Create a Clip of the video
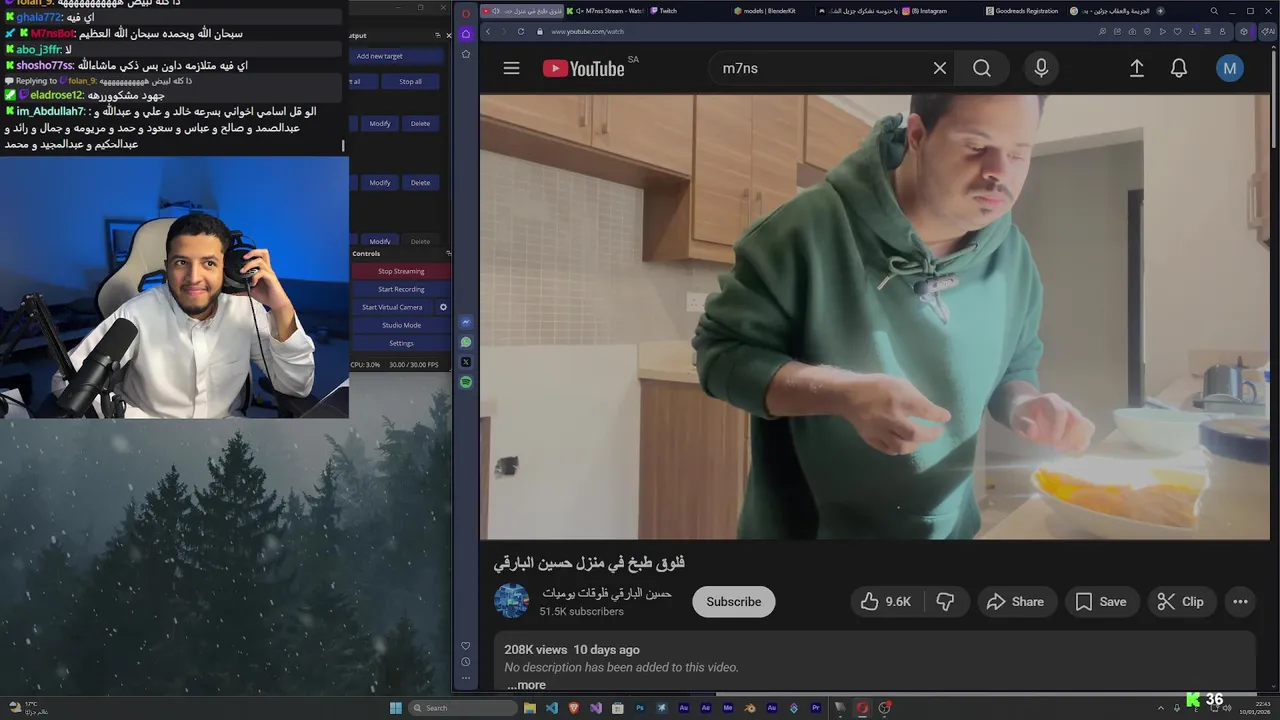Image resolution: width=1280 pixels, height=720 pixels. (1181, 601)
